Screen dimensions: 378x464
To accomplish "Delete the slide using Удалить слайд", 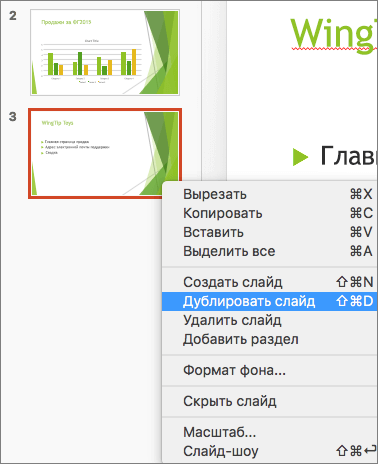I will tap(269, 320).
